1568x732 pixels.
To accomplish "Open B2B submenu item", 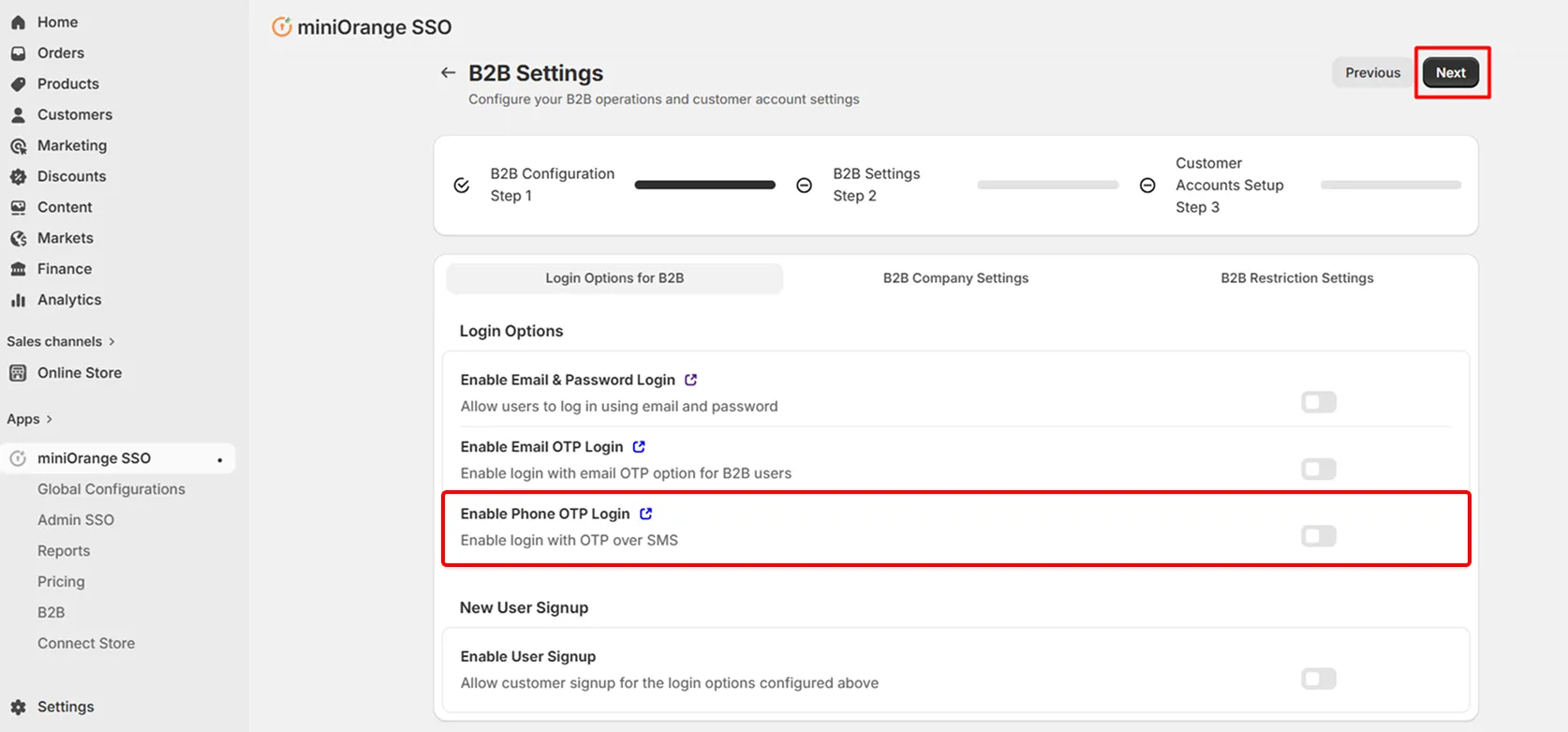I will (52, 613).
